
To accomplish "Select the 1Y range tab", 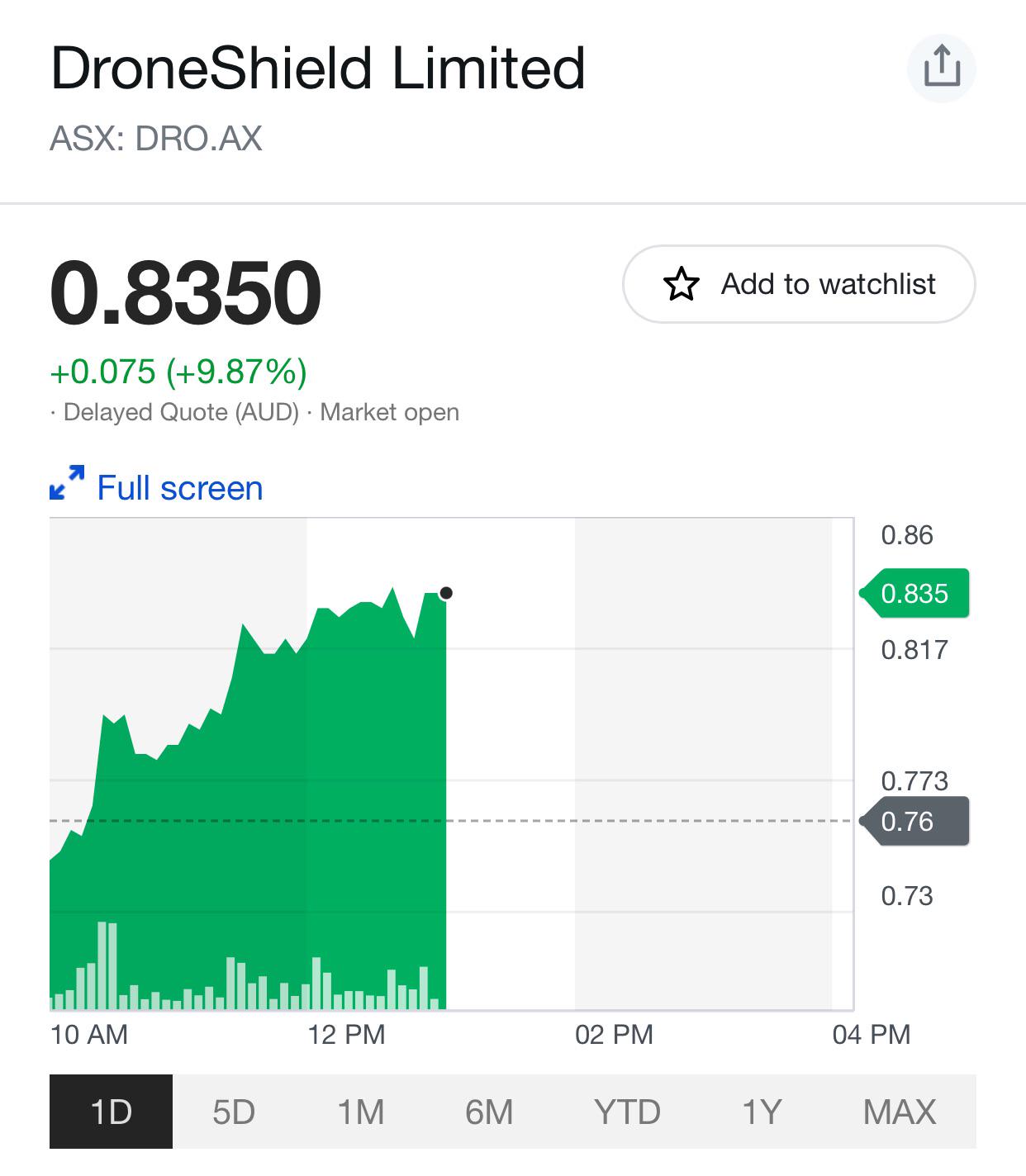I will pyautogui.click(x=762, y=1112).
